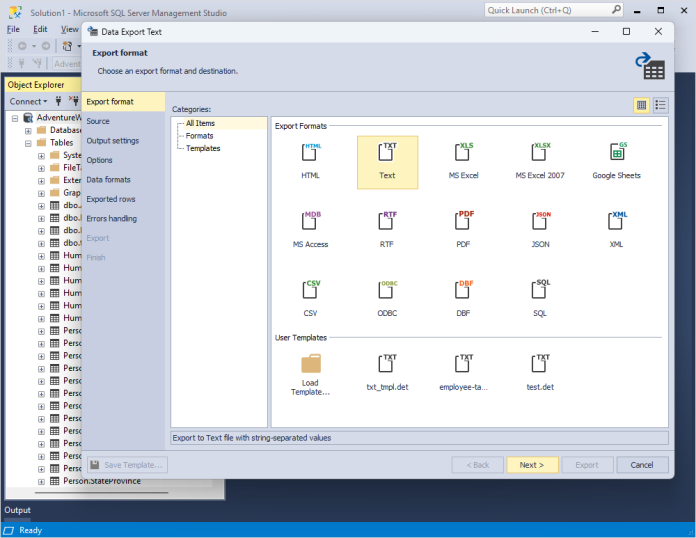Click the Next button
This screenshot has height=538, width=696.
click(x=532, y=465)
